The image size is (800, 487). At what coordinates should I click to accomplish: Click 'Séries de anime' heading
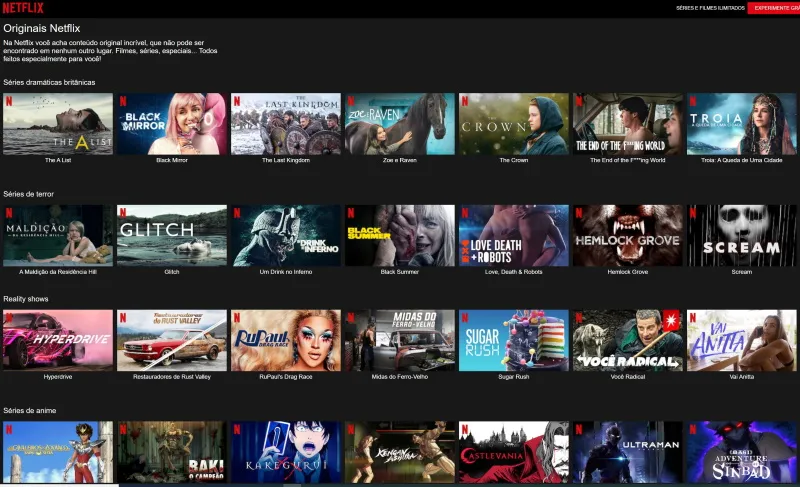click(x=30, y=411)
